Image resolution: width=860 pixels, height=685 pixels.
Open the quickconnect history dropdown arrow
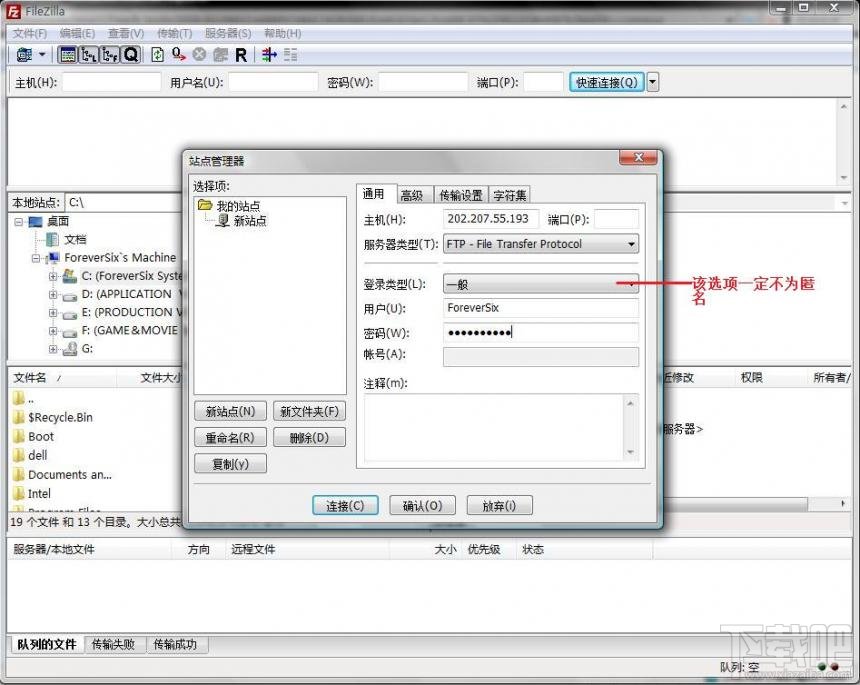[653, 82]
